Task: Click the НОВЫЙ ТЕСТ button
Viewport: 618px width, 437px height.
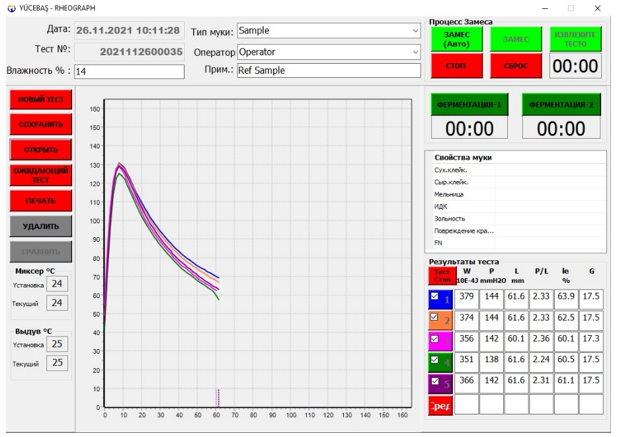Action: click(41, 99)
